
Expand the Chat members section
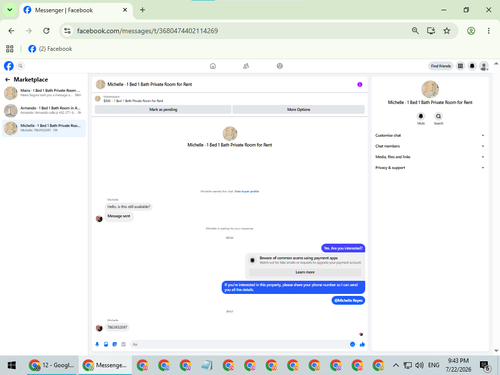tap(430, 146)
